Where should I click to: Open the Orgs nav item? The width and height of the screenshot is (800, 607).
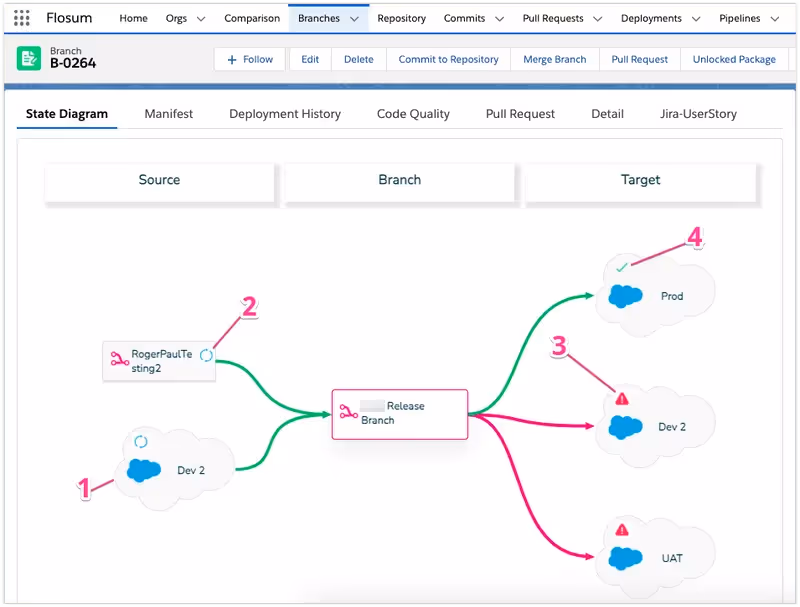pyautogui.click(x=176, y=18)
